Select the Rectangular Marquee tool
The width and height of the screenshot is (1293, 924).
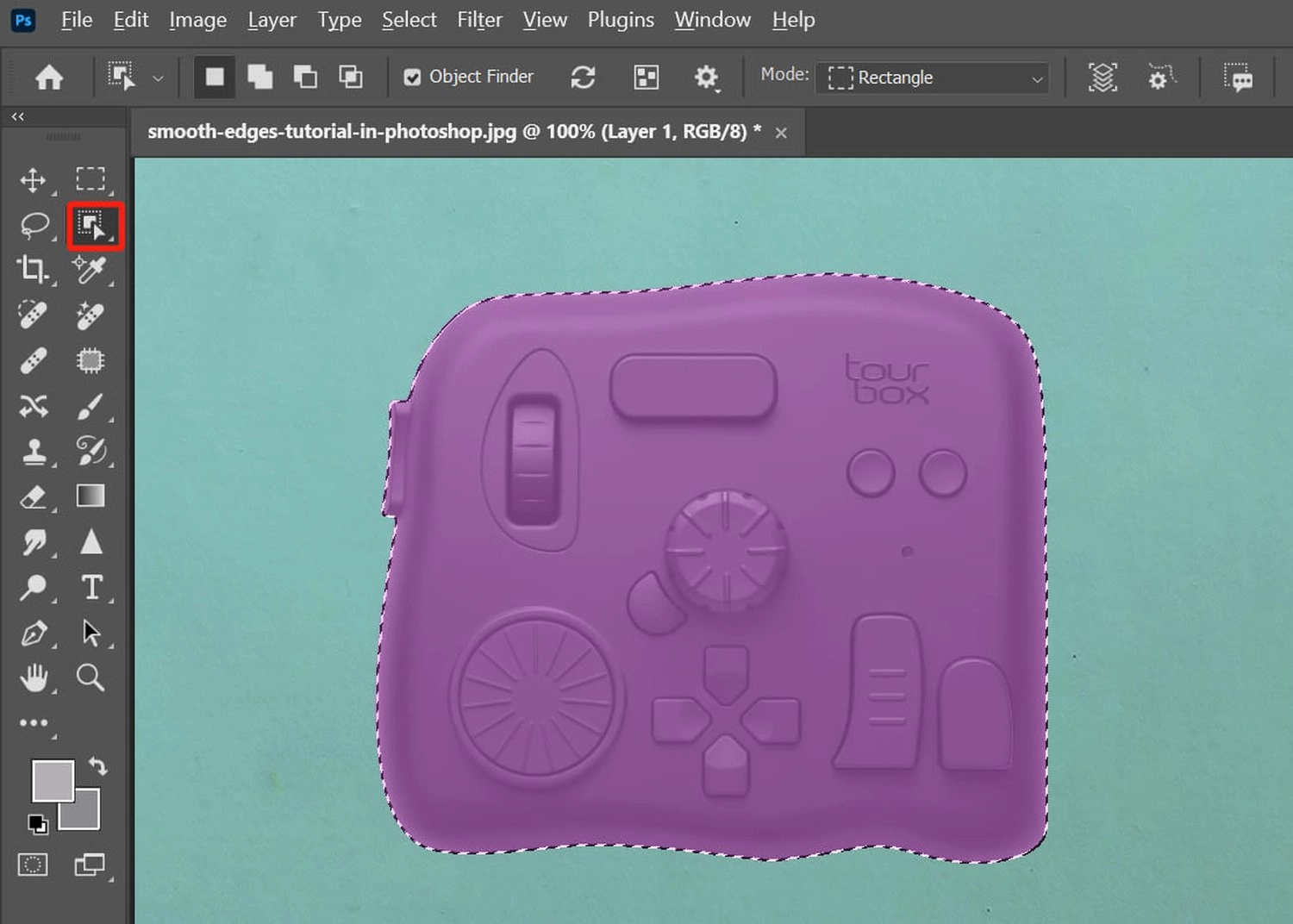pos(91,179)
